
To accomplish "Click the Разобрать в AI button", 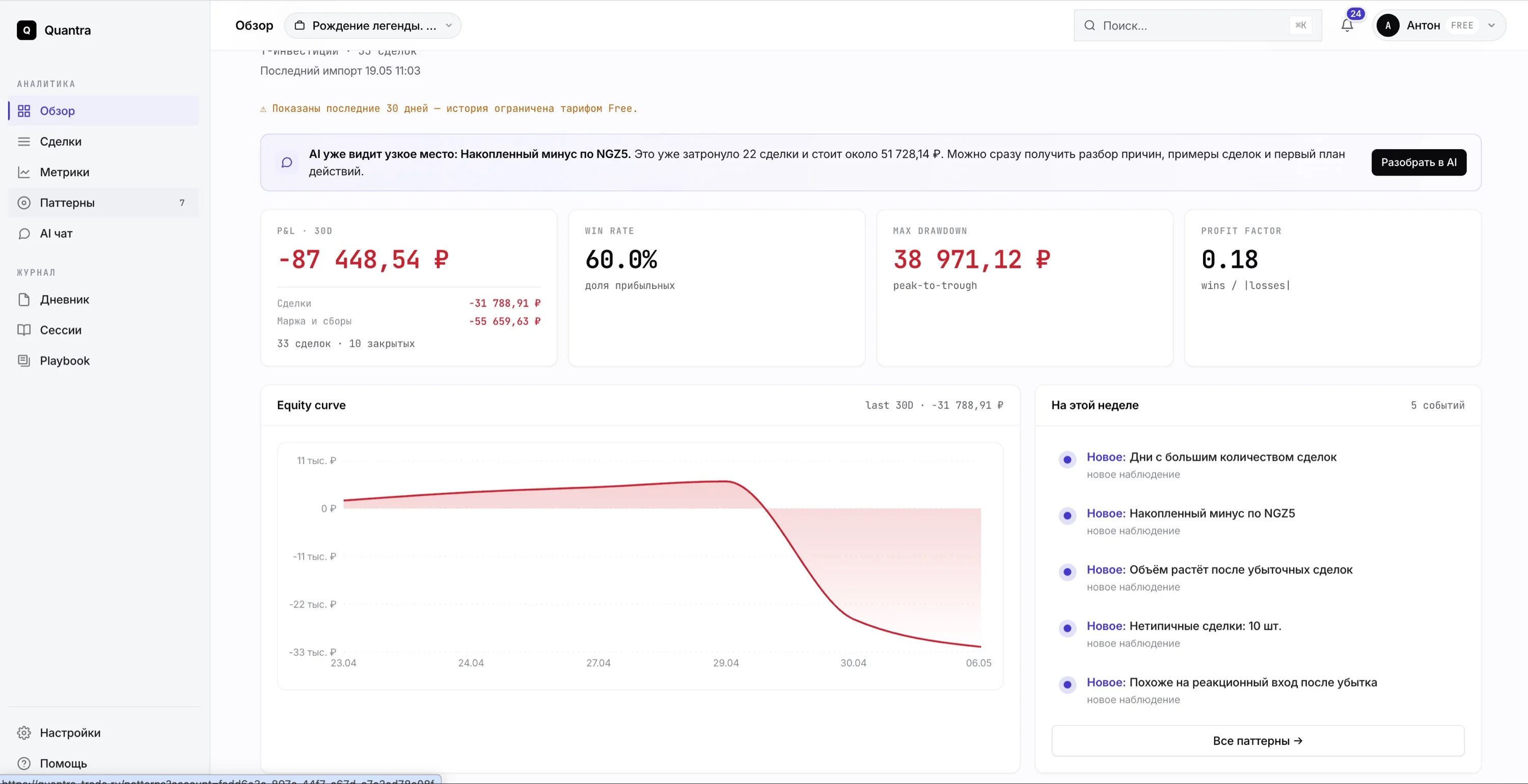I will tap(1419, 162).
